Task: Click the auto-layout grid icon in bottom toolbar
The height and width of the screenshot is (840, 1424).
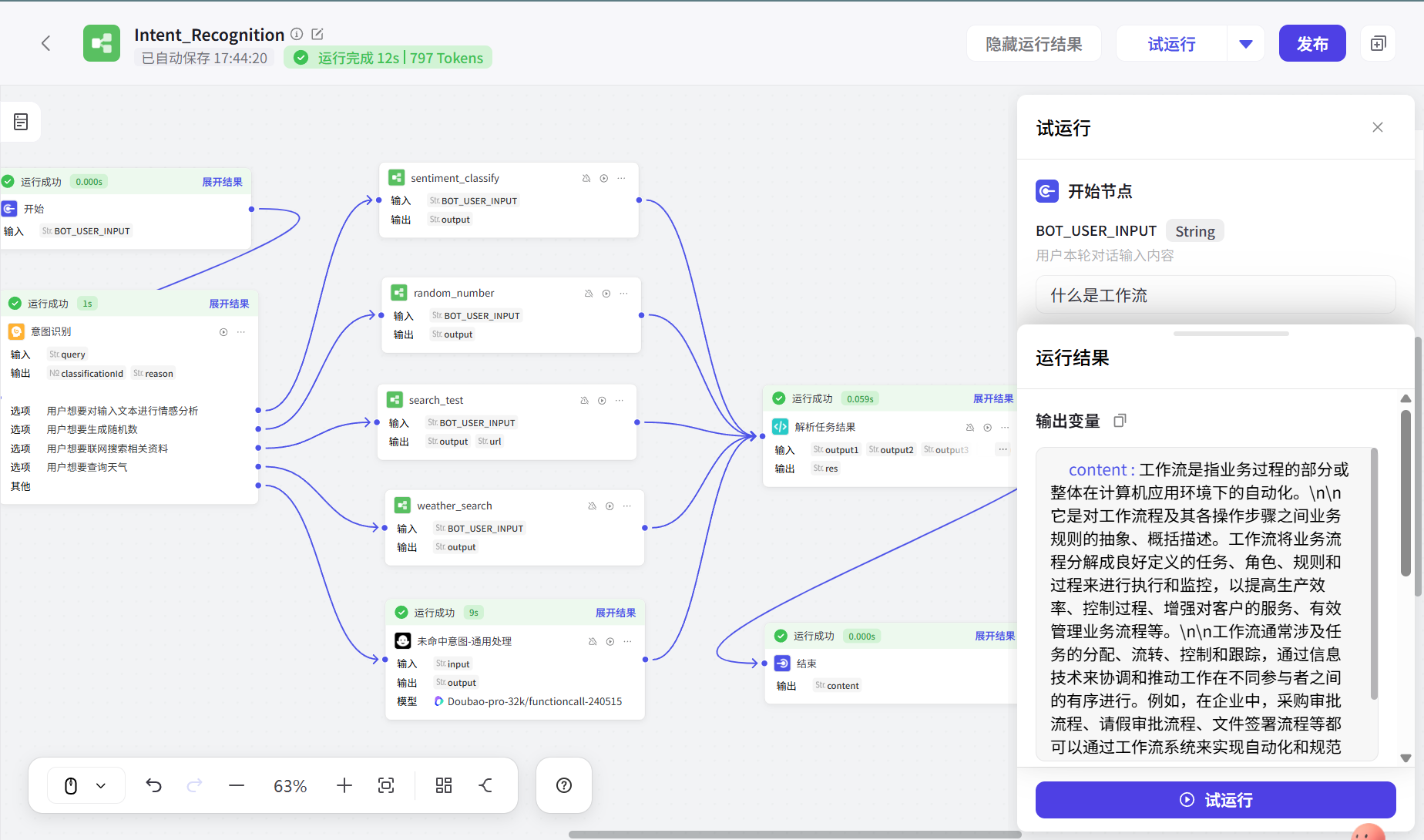Action: (444, 785)
